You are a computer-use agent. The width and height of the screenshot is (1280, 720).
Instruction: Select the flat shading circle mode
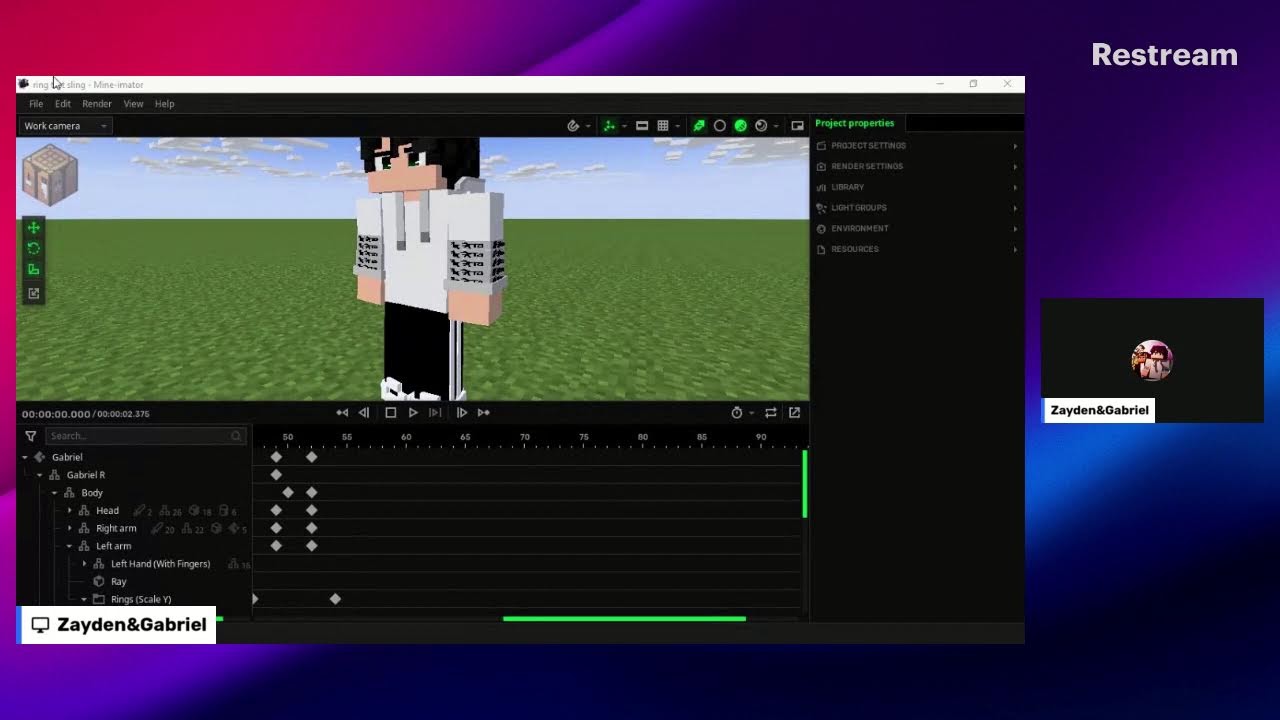point(719,126)
